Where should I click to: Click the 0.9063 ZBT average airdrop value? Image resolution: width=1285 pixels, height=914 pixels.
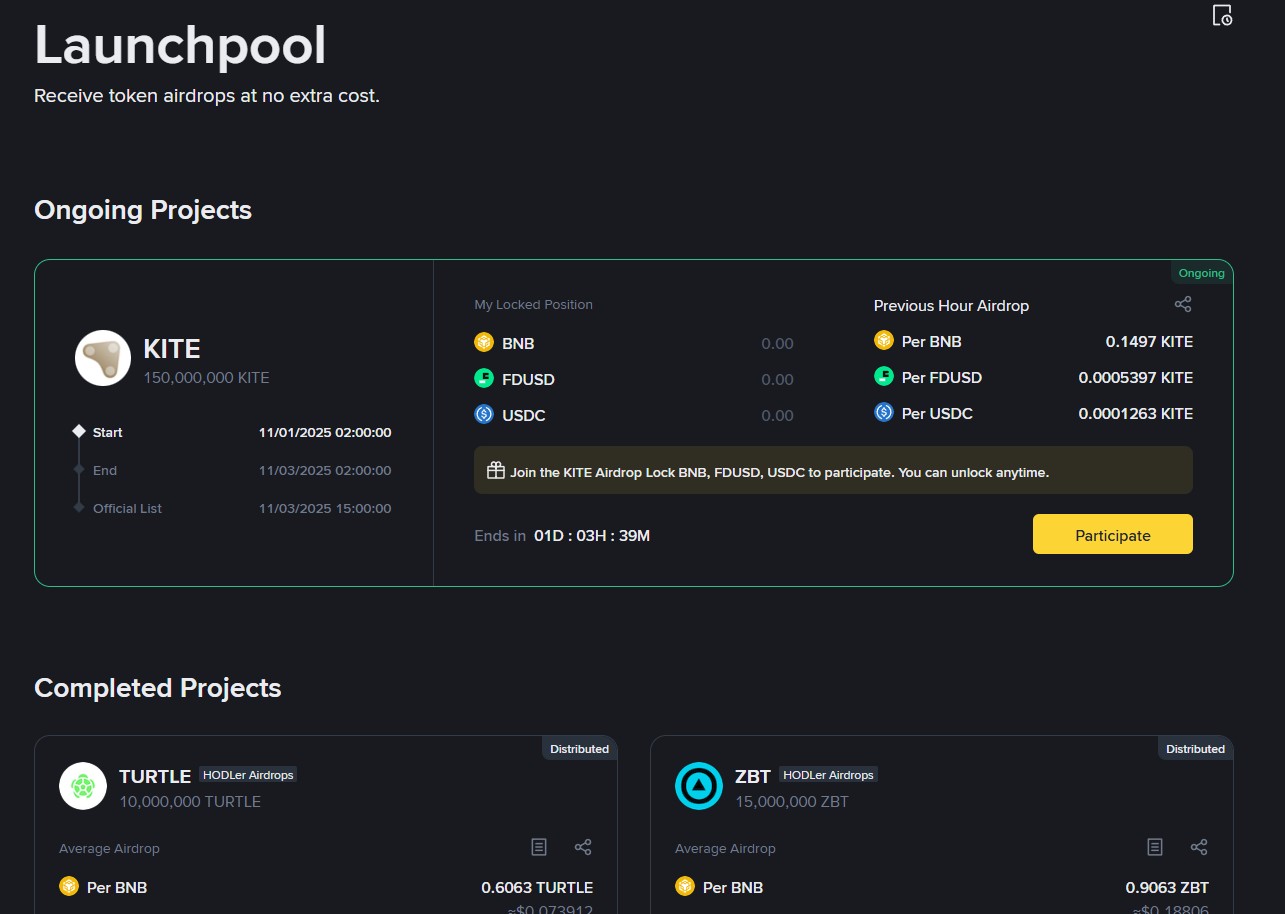(x=1167, y=888)
